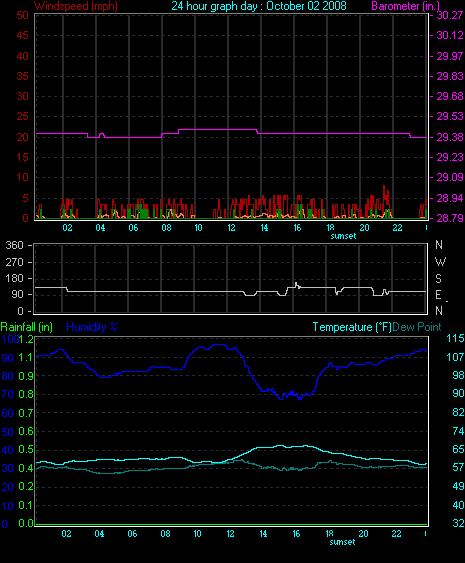Screen dimensions: 465x563
Task: Select the Rainfall (in) legend label
Action: pyautogui.click(x=27, y=327)
